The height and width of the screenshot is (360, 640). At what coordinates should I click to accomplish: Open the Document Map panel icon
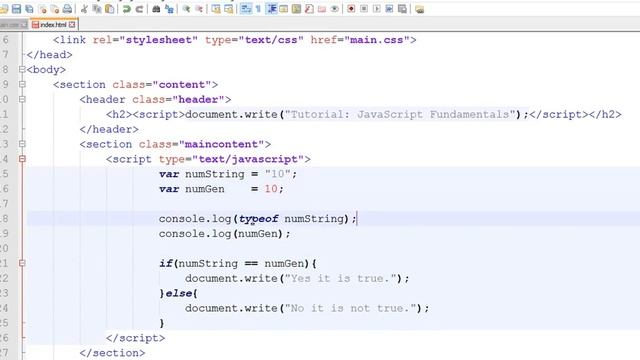[x=296, y=9]
